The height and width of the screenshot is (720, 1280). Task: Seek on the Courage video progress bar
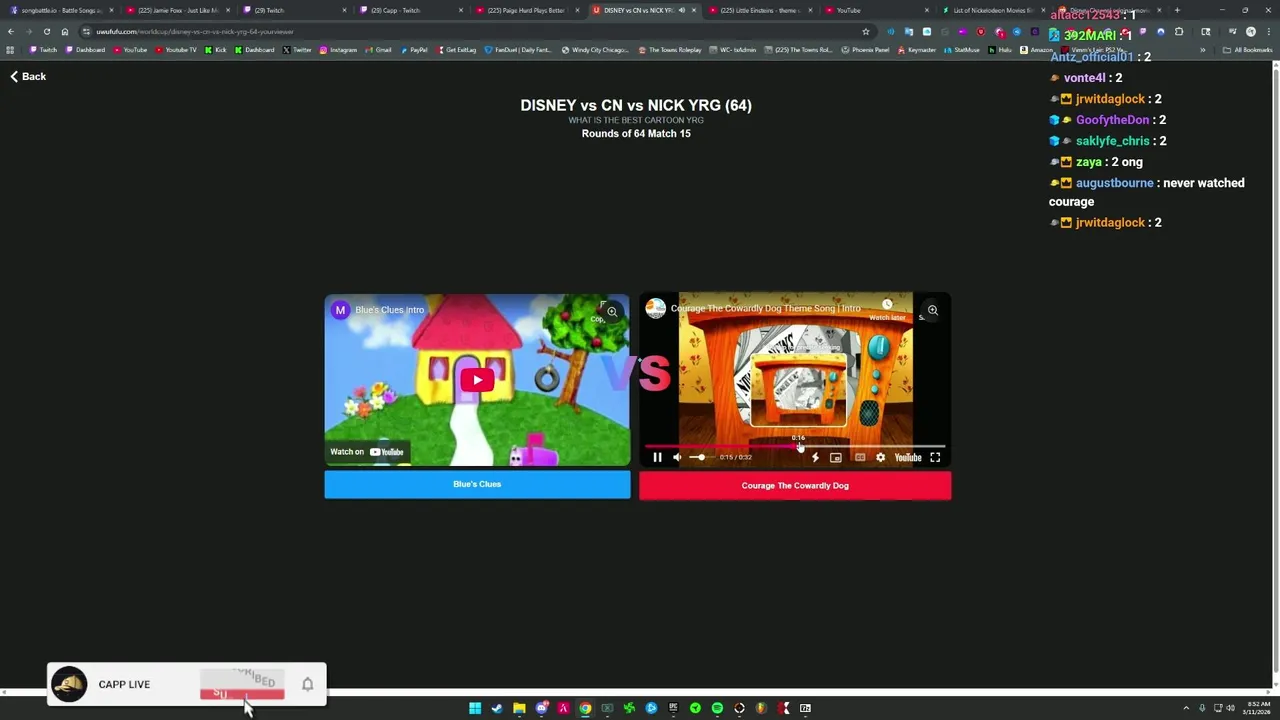tap(795, 446)
